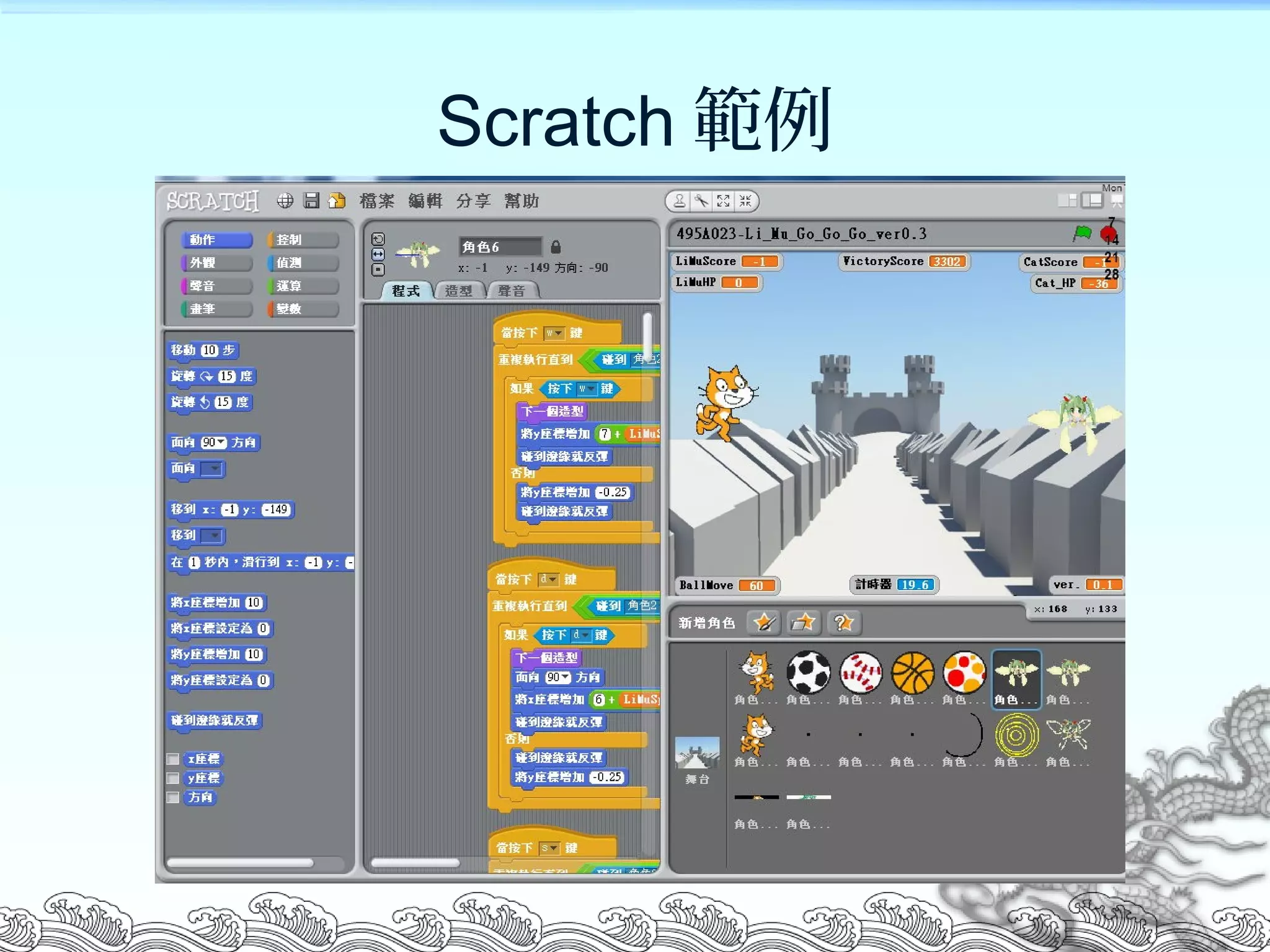Select the 動作 motion block category
Image resolution: width=1270 pixels, height=952 pixels.
pyautogui.click(x=216, y=240)
